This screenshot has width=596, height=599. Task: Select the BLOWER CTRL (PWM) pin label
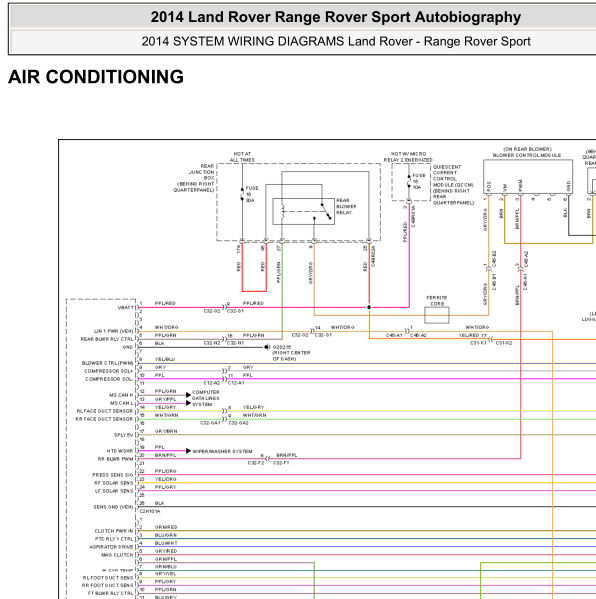click(x=107, y=363)
